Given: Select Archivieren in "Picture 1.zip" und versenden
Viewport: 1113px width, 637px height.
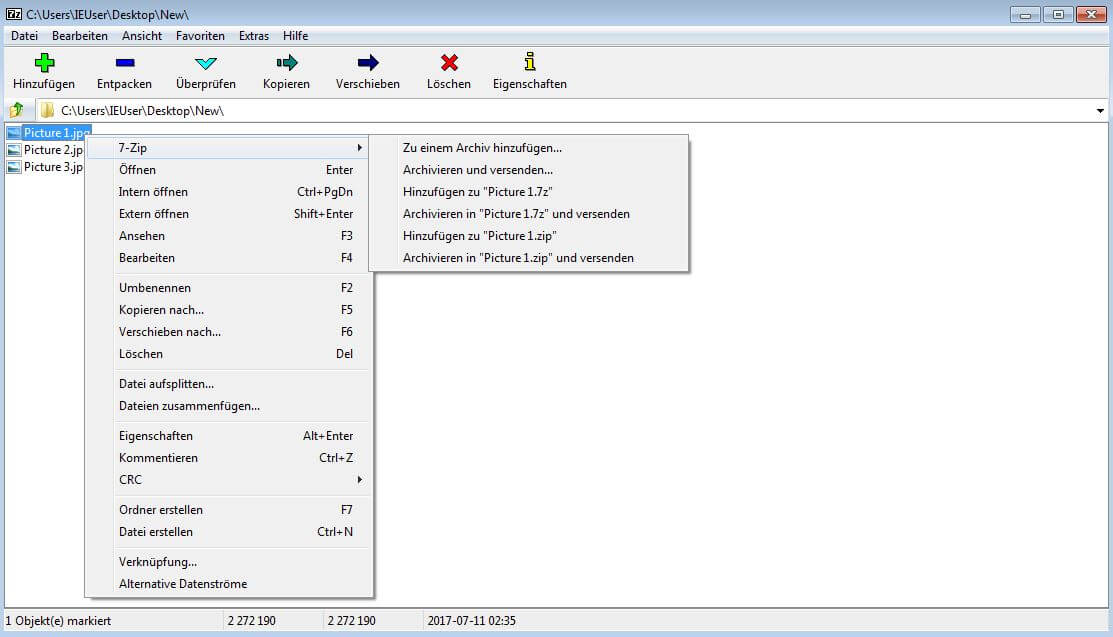Looking at the screenshot, I should (x=529, y=258).
